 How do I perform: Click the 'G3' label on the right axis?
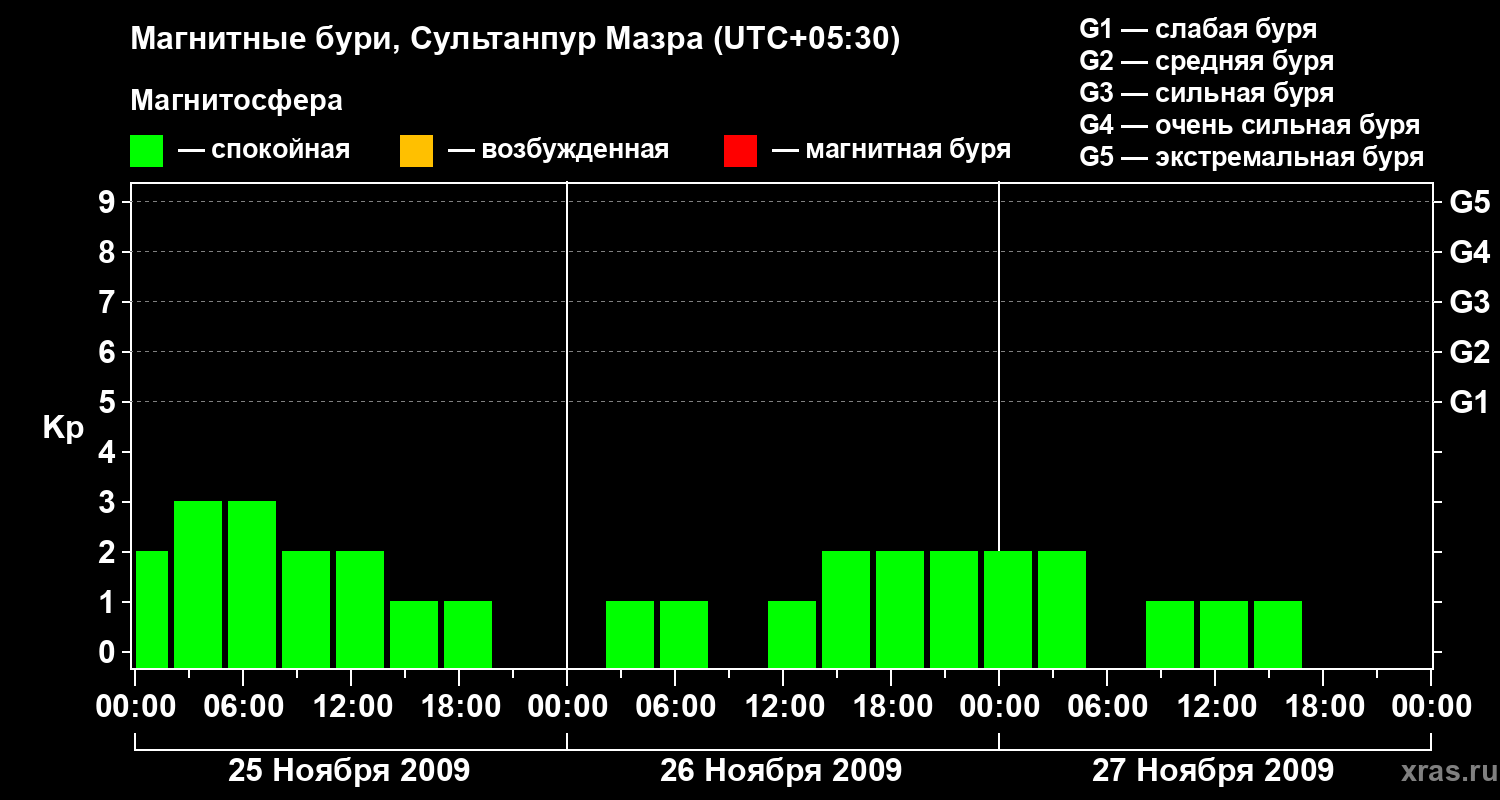pyautogui.click(x=1469, y=302)
